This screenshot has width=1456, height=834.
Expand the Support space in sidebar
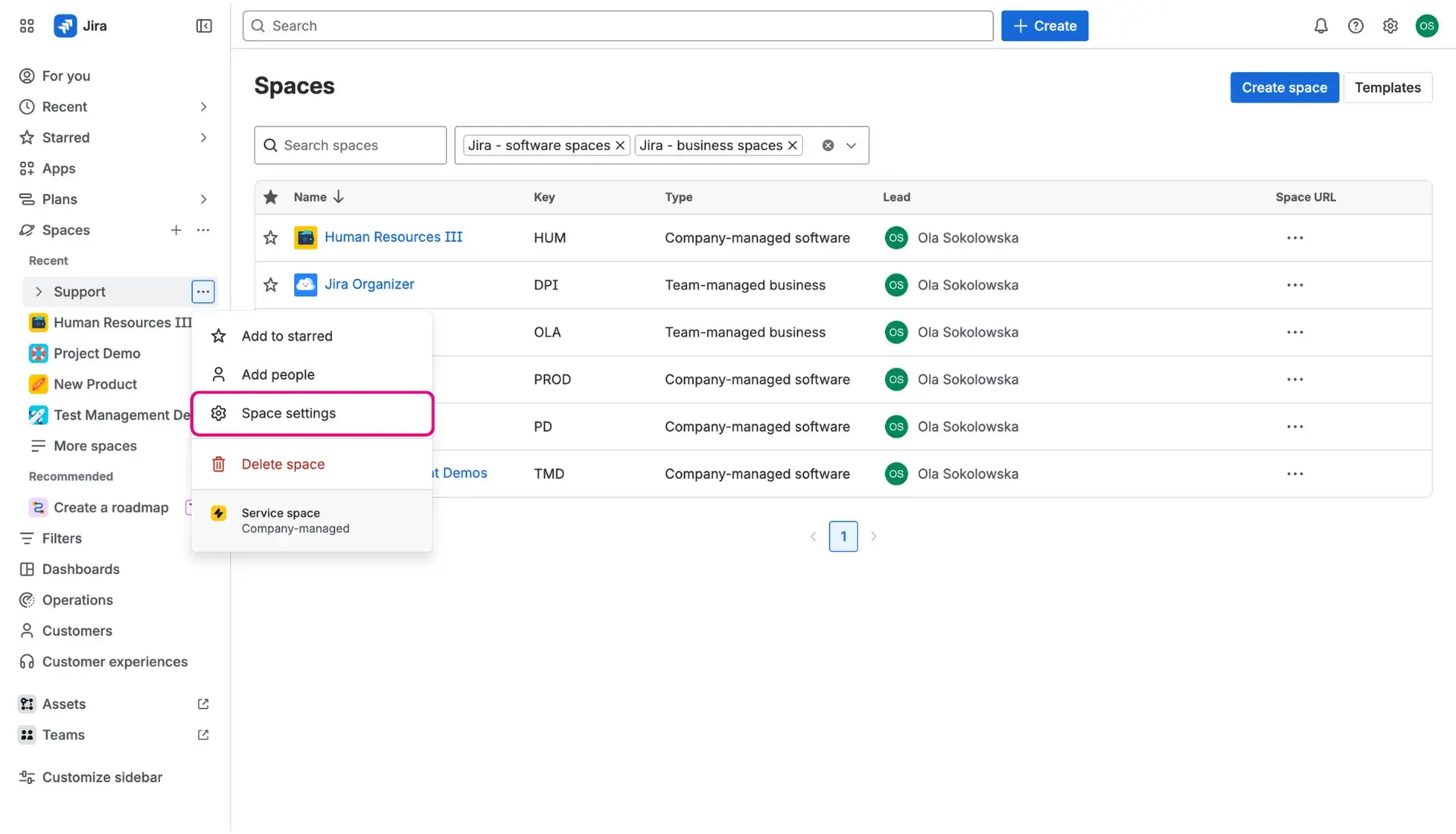pyautogui.click(x=39, y=291)
